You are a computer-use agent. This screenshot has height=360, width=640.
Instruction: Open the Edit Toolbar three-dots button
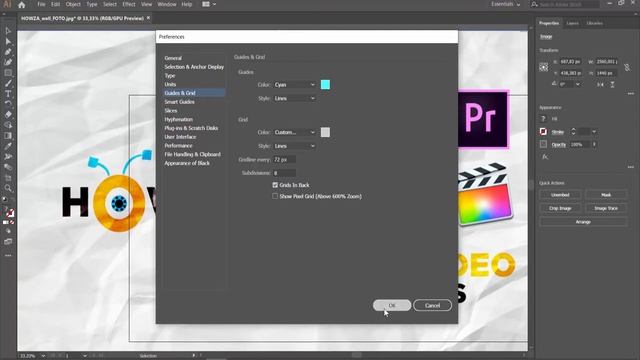point(8,256)
